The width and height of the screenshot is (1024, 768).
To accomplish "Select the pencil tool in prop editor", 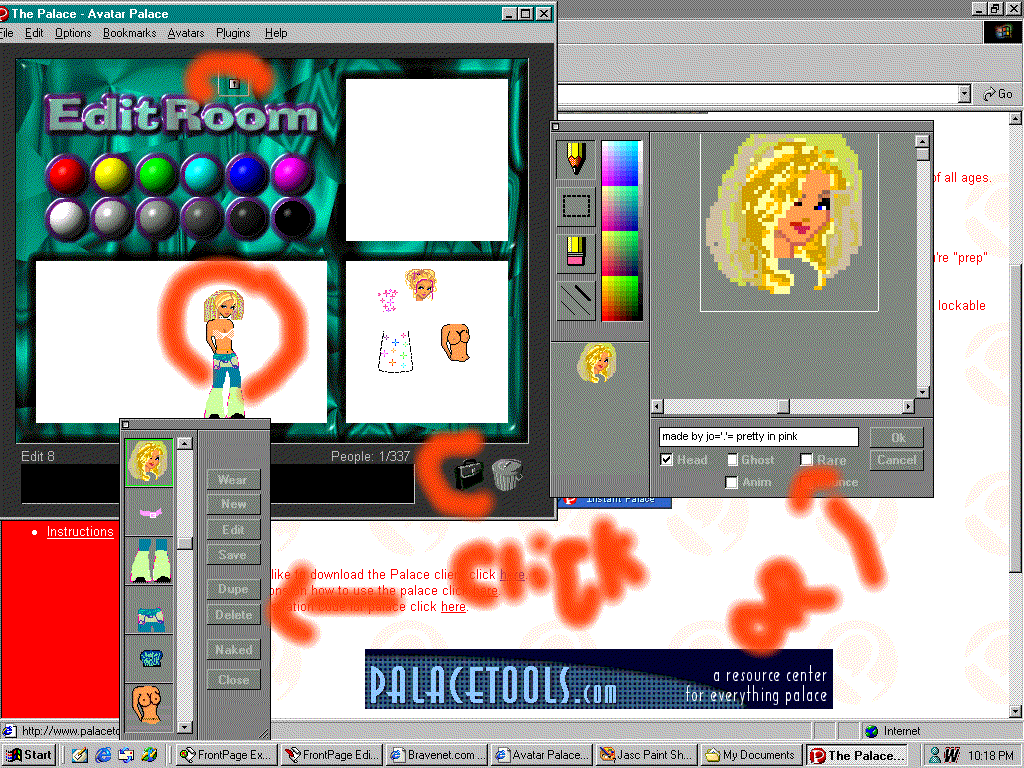I will [575, 159].
